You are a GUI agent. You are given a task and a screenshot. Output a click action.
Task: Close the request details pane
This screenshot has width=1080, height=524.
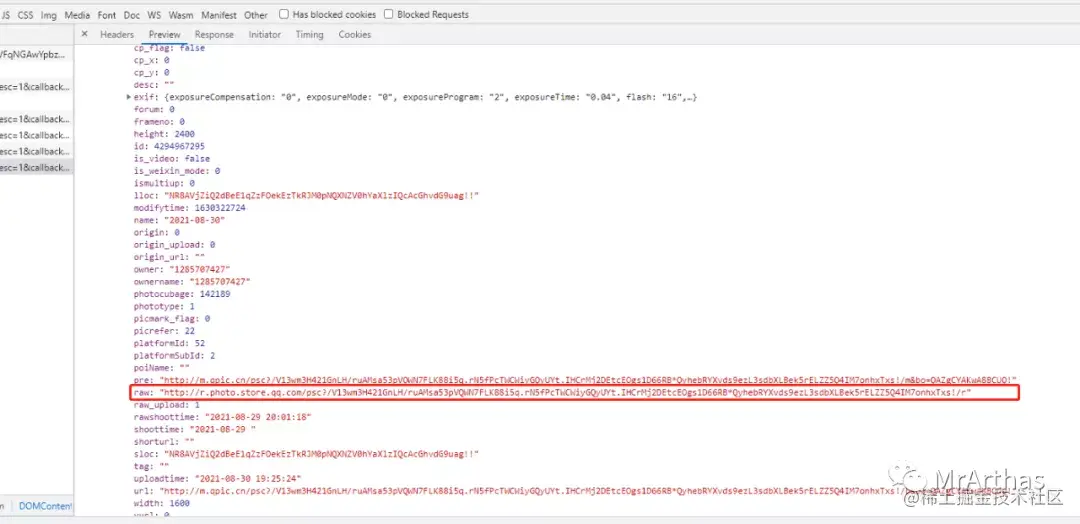pos(84,34)
